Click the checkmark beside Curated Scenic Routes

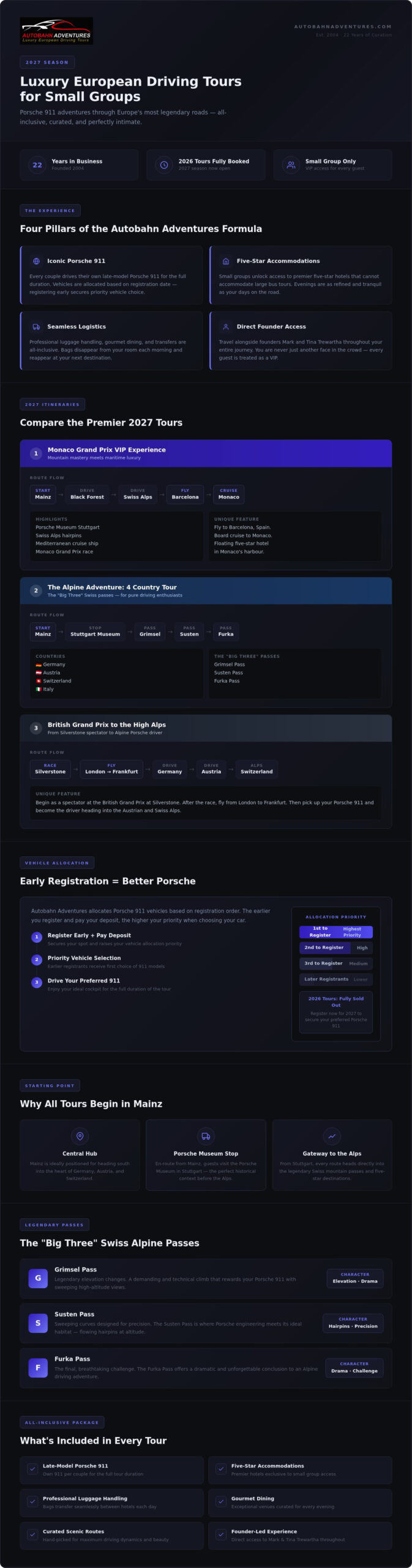32,1534
